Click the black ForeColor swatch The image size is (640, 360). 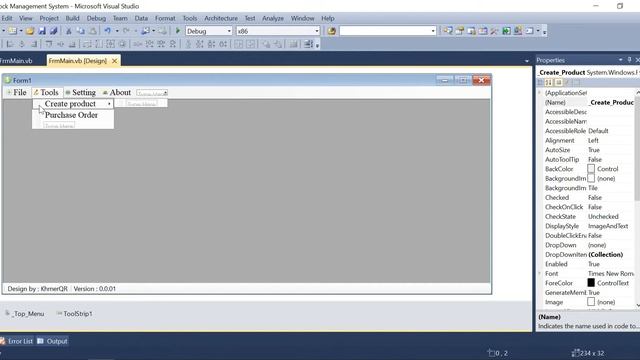591,282
